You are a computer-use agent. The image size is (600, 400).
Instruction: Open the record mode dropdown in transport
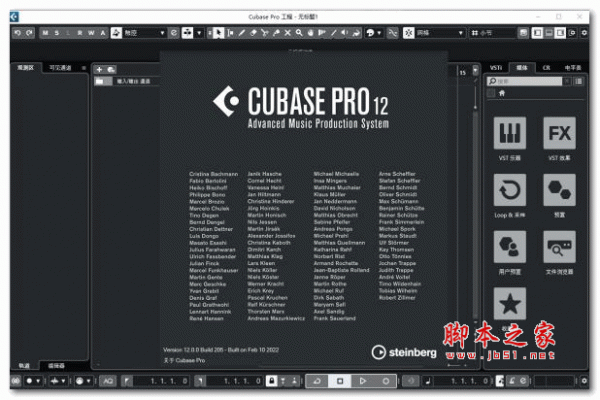pos(32,381)
